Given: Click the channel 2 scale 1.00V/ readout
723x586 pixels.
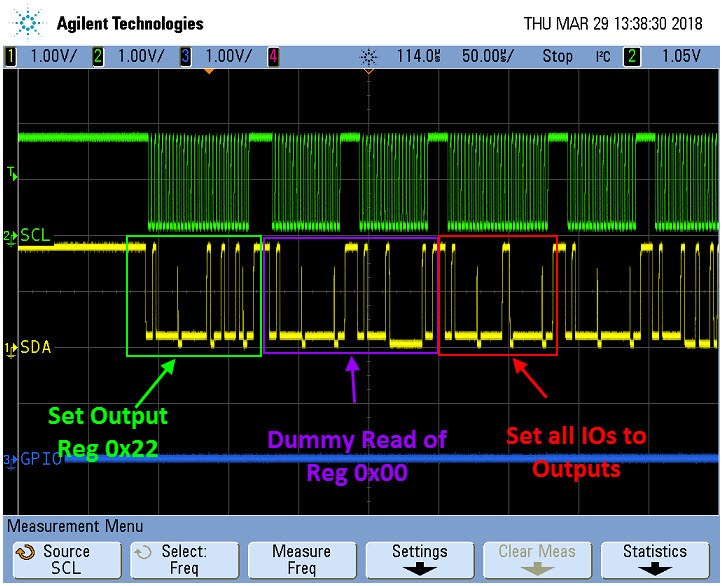Looking at the screenshot, I should click(x=141, y=57).
